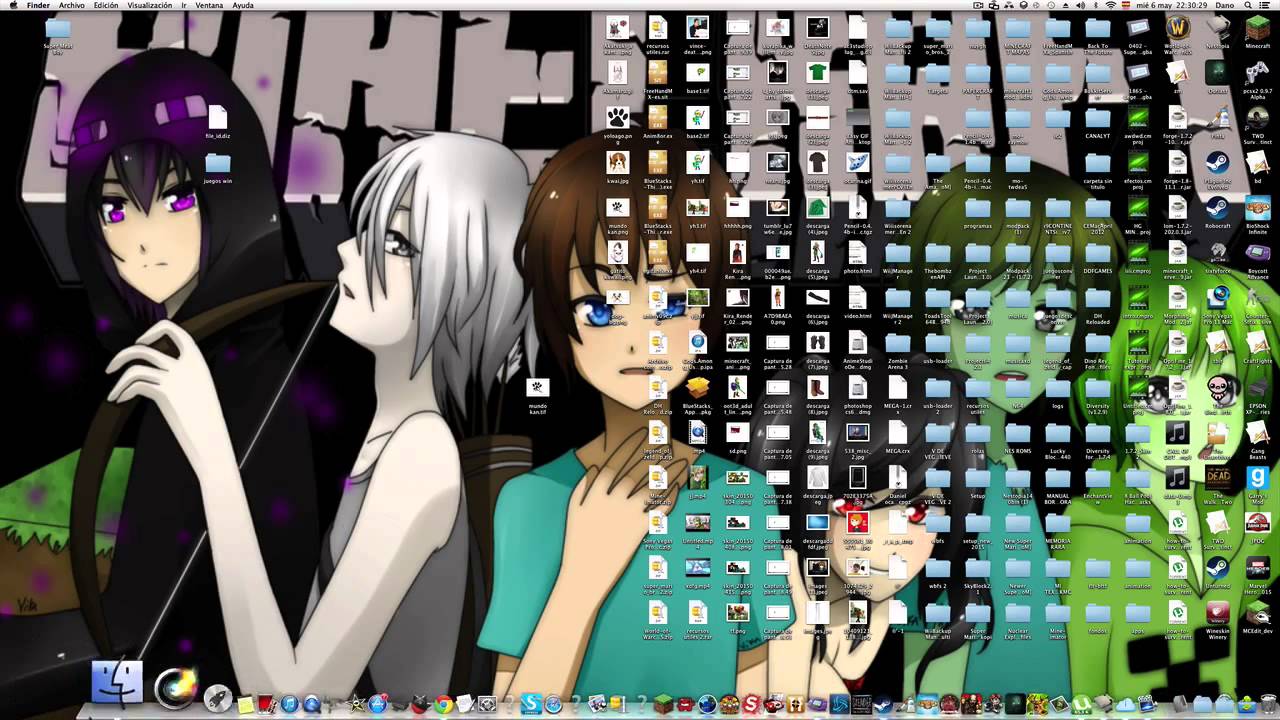Open the Setup folder

click(977, 478)
